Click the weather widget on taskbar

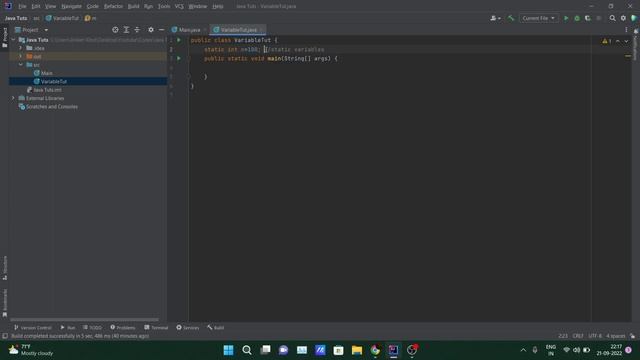tap(31, 350)
